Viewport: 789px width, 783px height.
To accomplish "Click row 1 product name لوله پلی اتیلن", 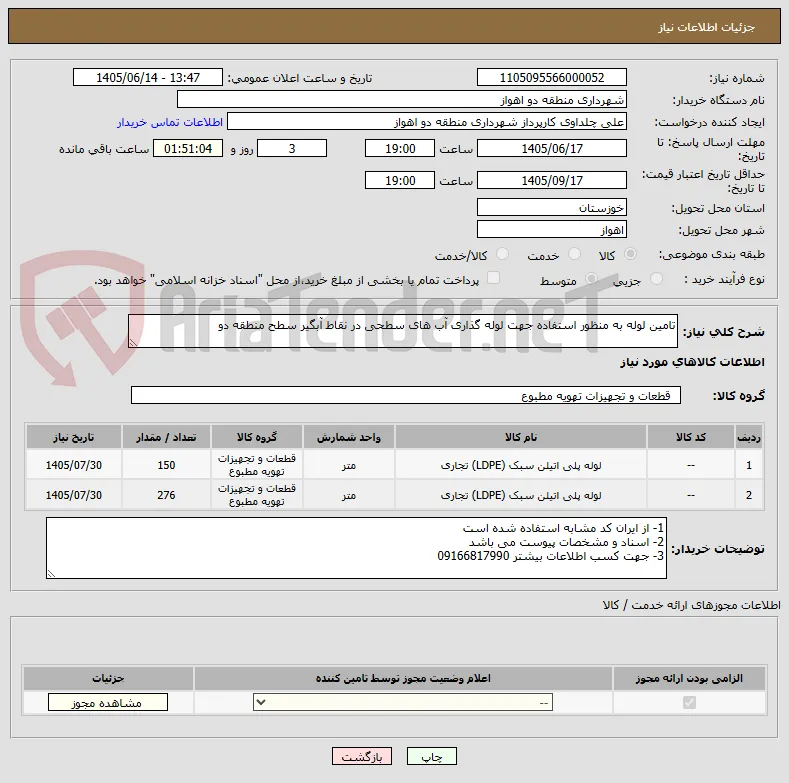I will (521, 465).
